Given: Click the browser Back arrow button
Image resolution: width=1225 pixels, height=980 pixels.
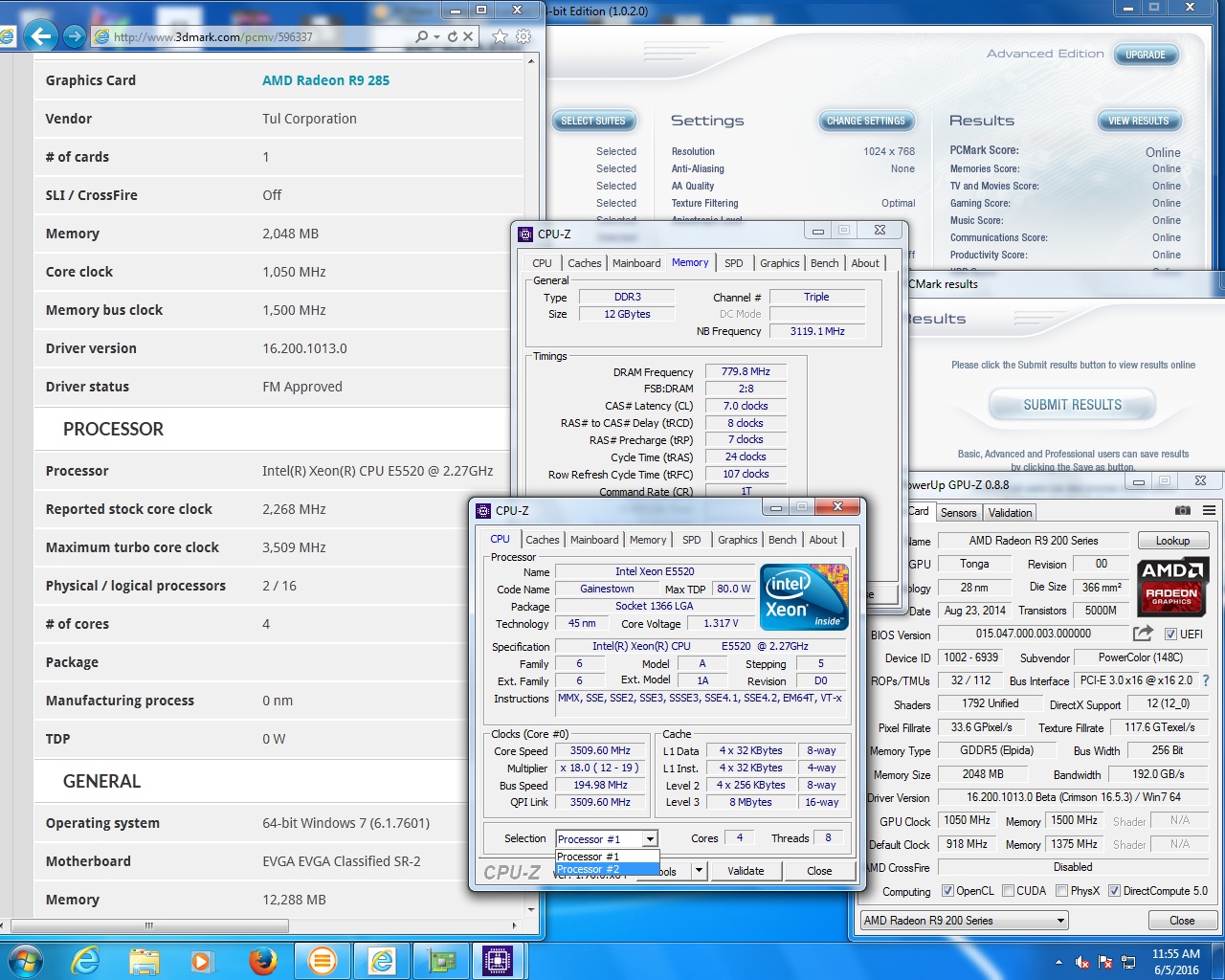Looking at the screenshot, I should pyautogui.click(x=40, y=36).
